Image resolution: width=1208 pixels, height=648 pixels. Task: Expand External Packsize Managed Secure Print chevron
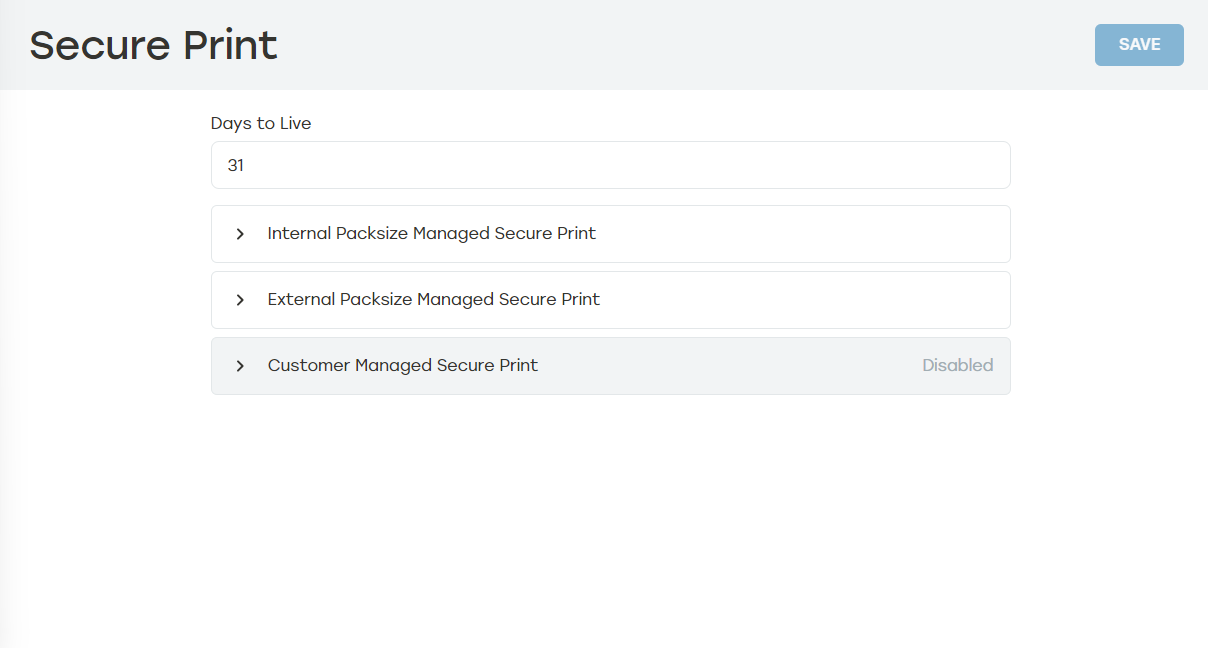pos(240,300)
